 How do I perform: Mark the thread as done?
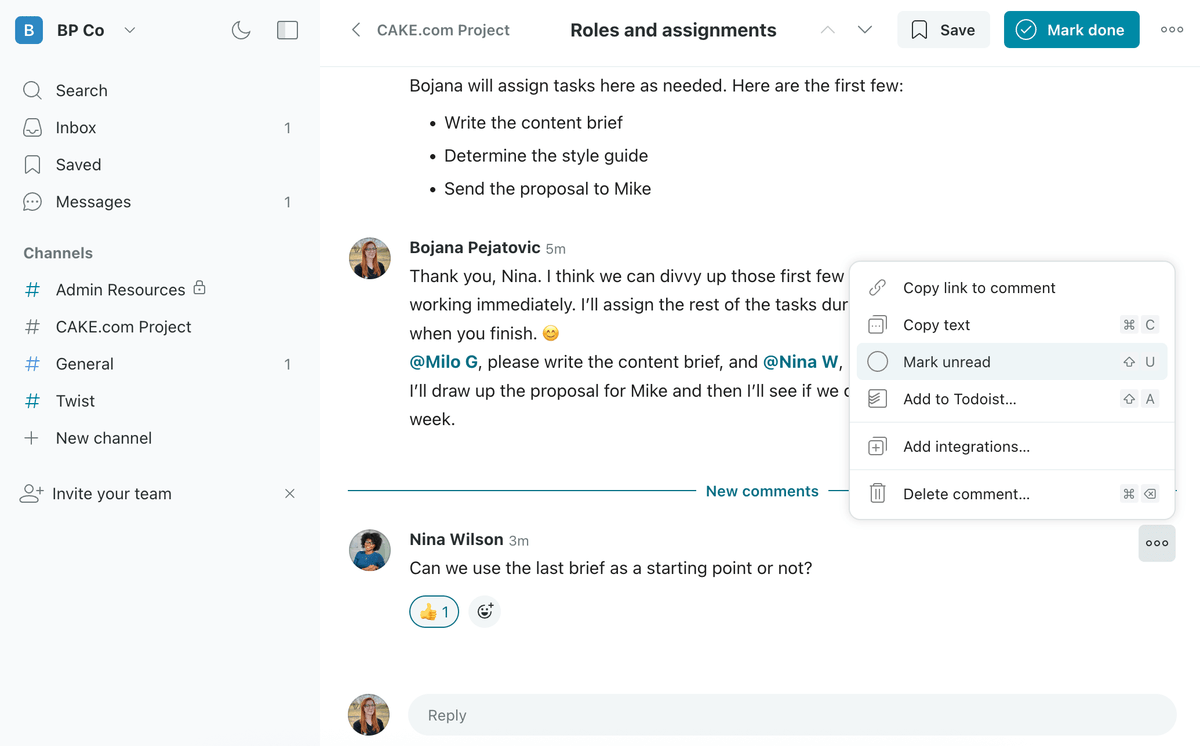pyautogui.click(x=1071, y=30)
